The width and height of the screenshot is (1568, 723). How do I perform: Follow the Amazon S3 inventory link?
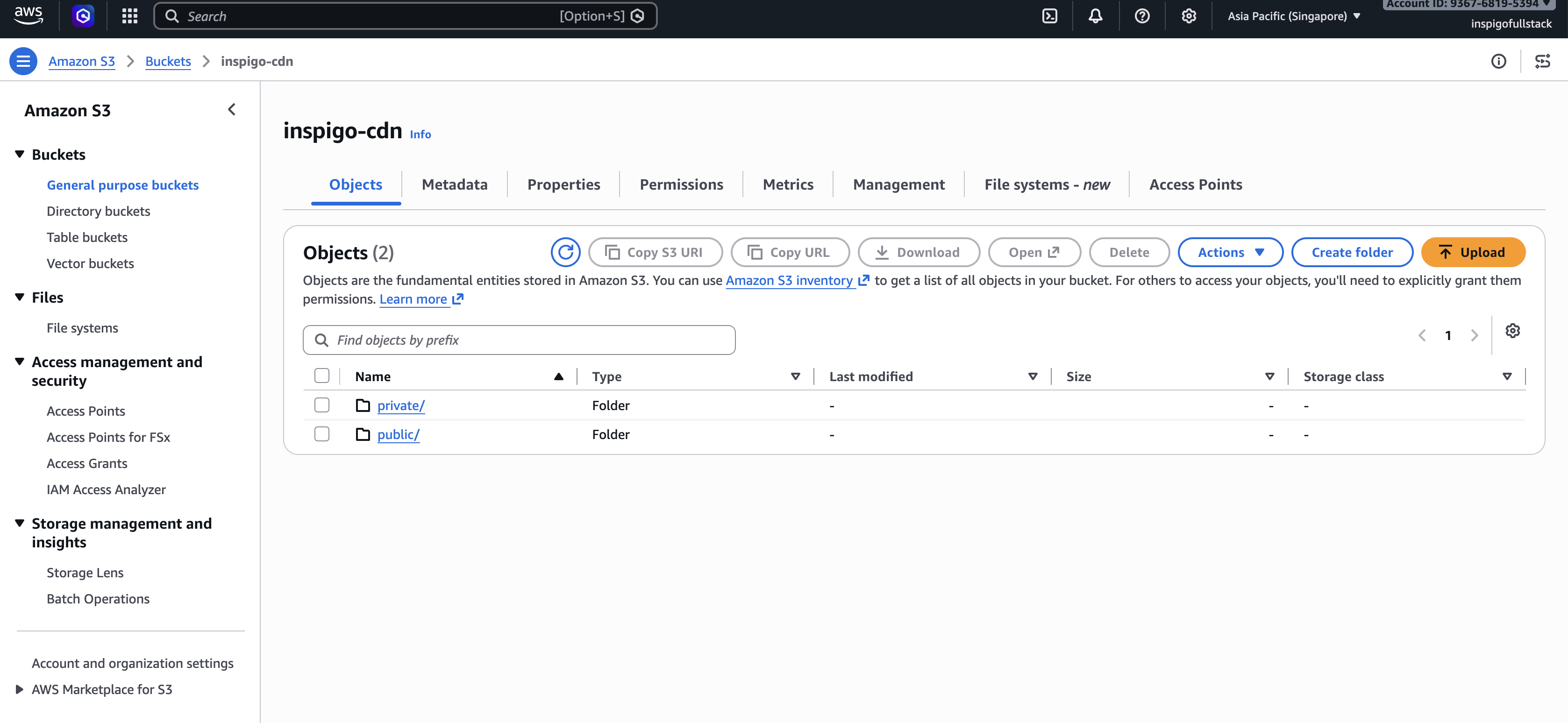point(798,280)
